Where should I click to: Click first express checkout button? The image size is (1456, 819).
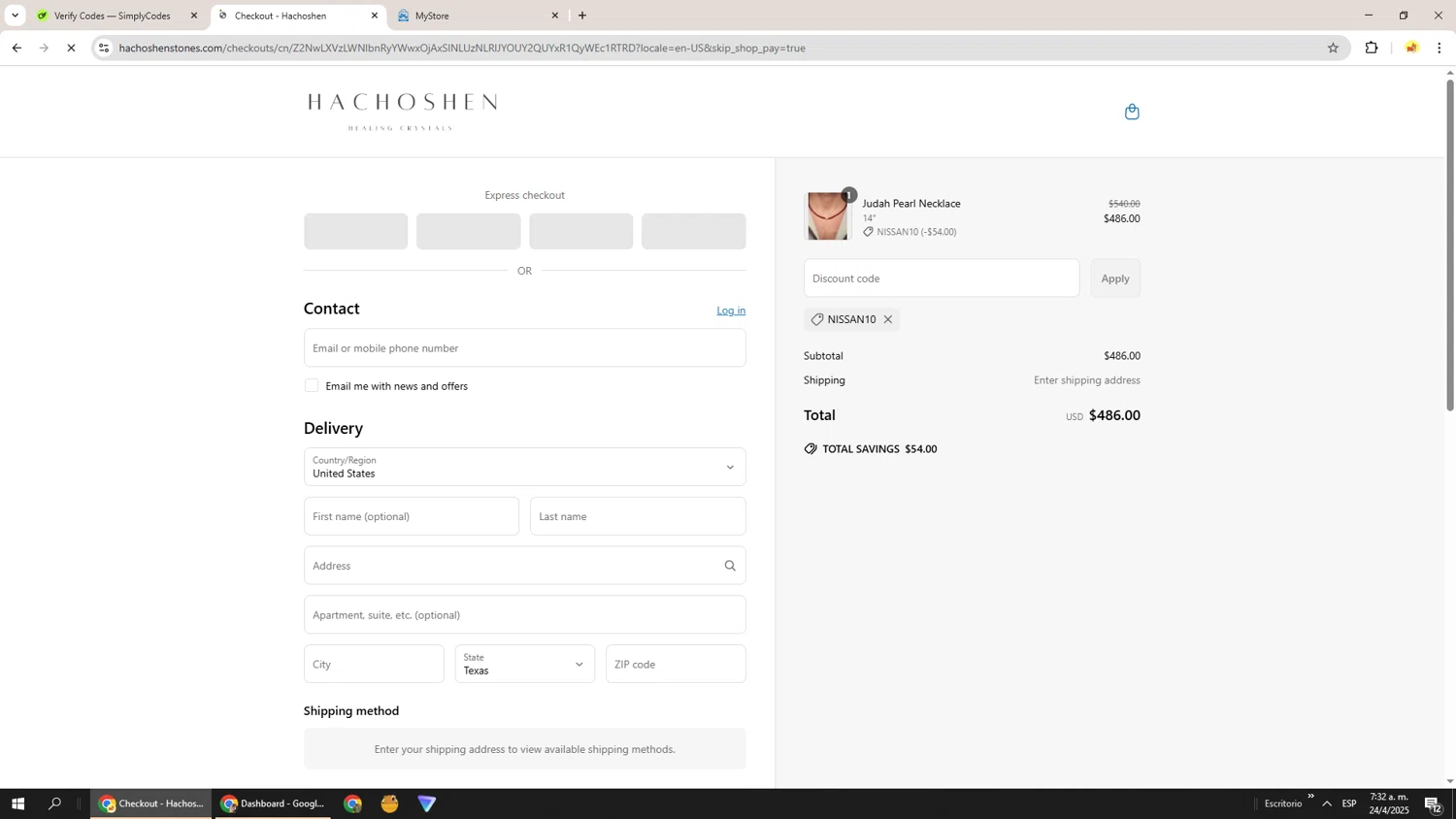point(355,231)
